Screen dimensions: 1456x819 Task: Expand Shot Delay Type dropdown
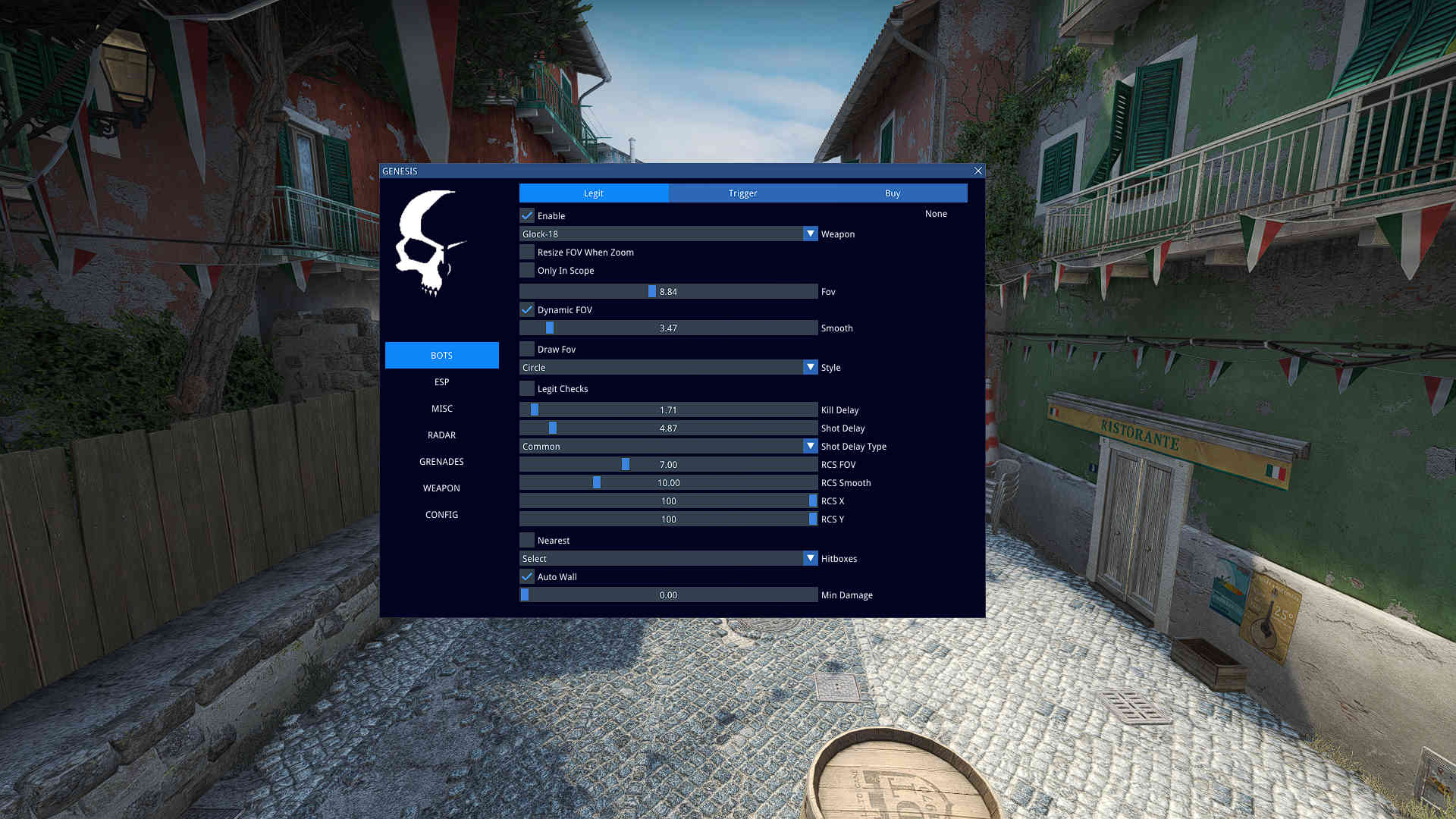(x=811, y=446)
